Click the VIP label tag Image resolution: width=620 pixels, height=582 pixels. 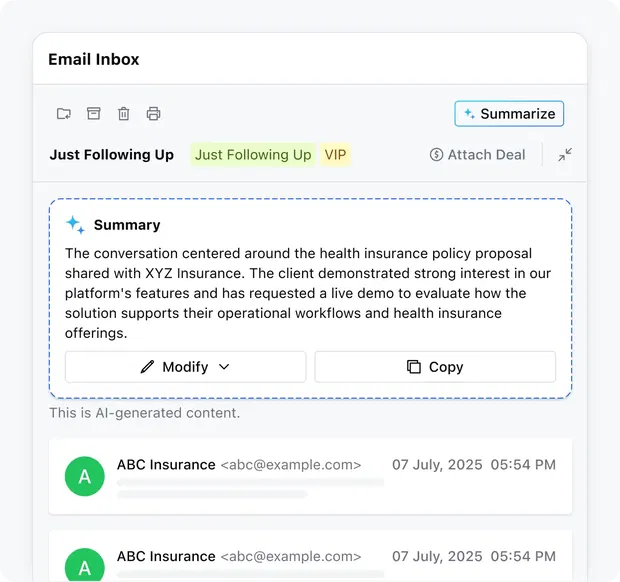coord(335,155)
